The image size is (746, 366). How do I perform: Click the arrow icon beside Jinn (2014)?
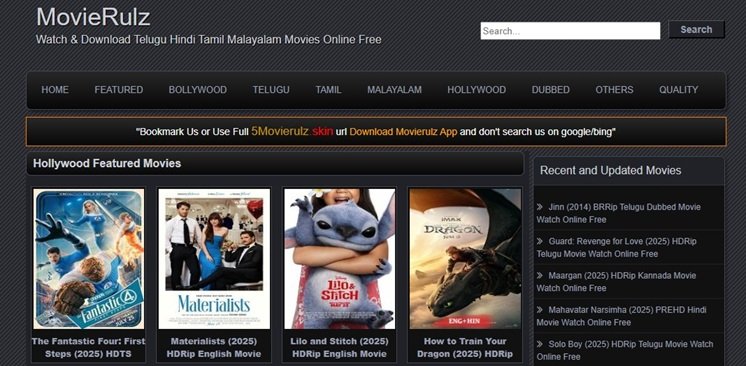pyautogui.click(x=540, y=207)
